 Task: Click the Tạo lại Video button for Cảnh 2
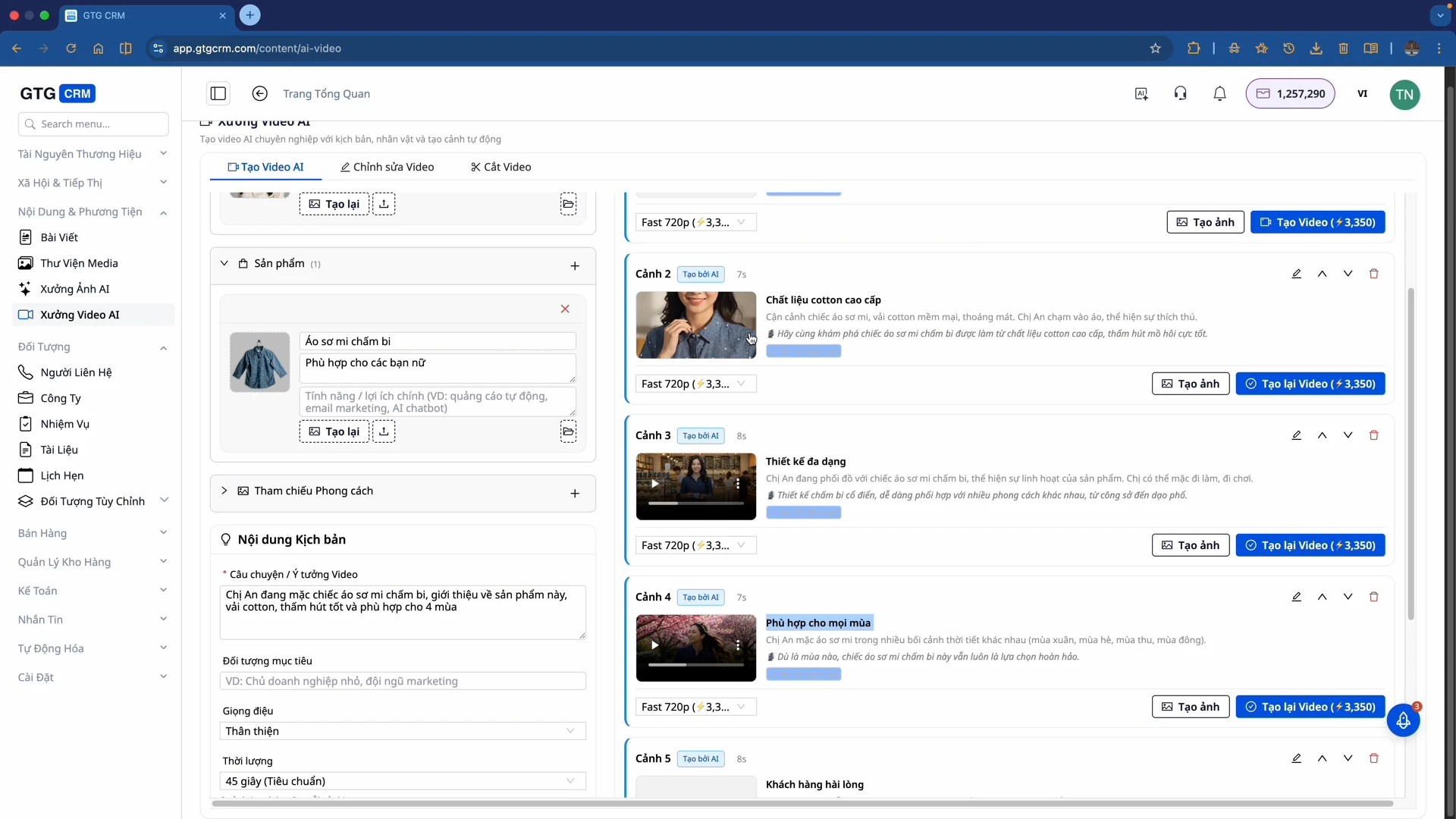[x=1310, y=384]
